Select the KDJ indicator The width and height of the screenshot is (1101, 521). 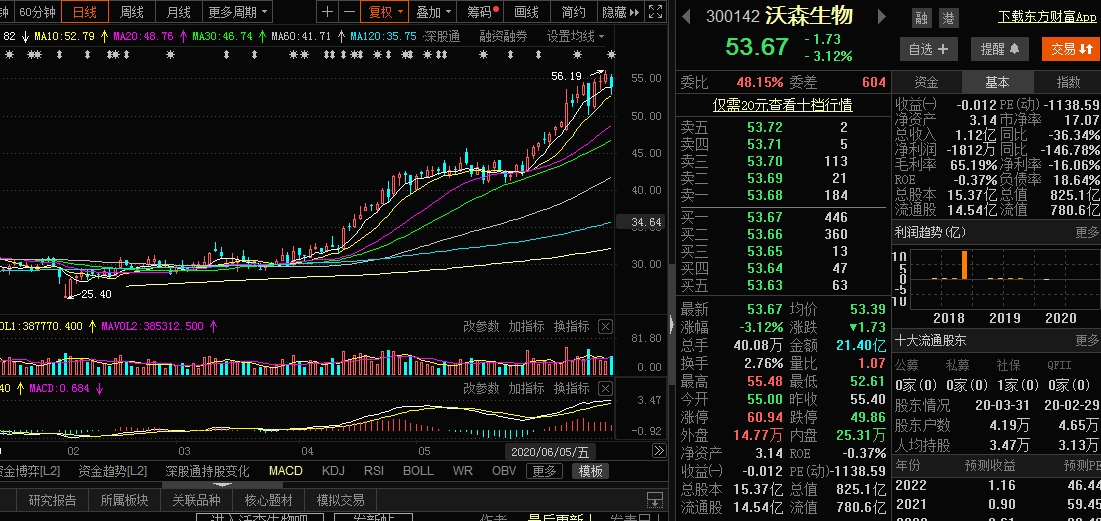click(x=333, y=471)
